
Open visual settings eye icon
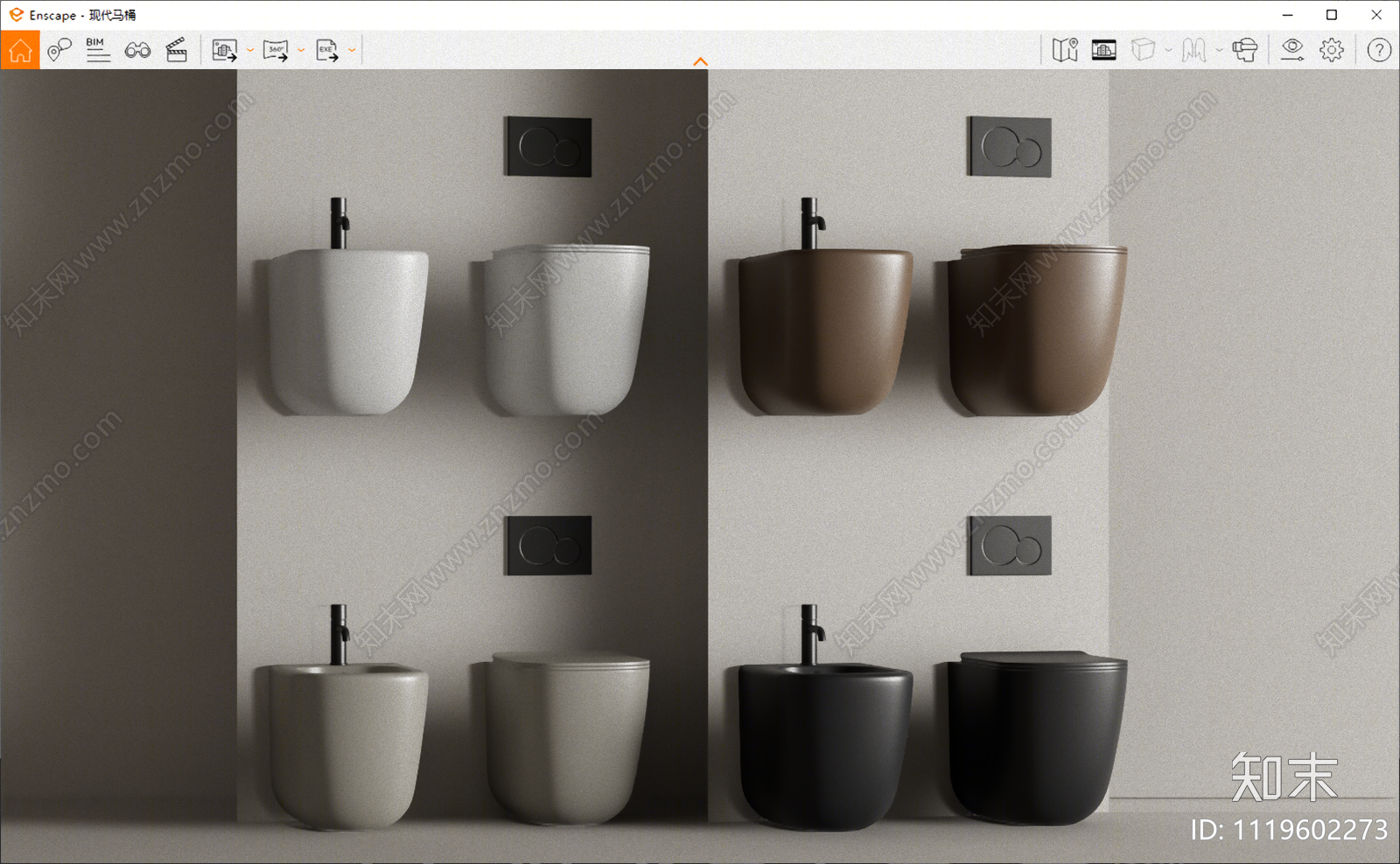point(1292,50)
